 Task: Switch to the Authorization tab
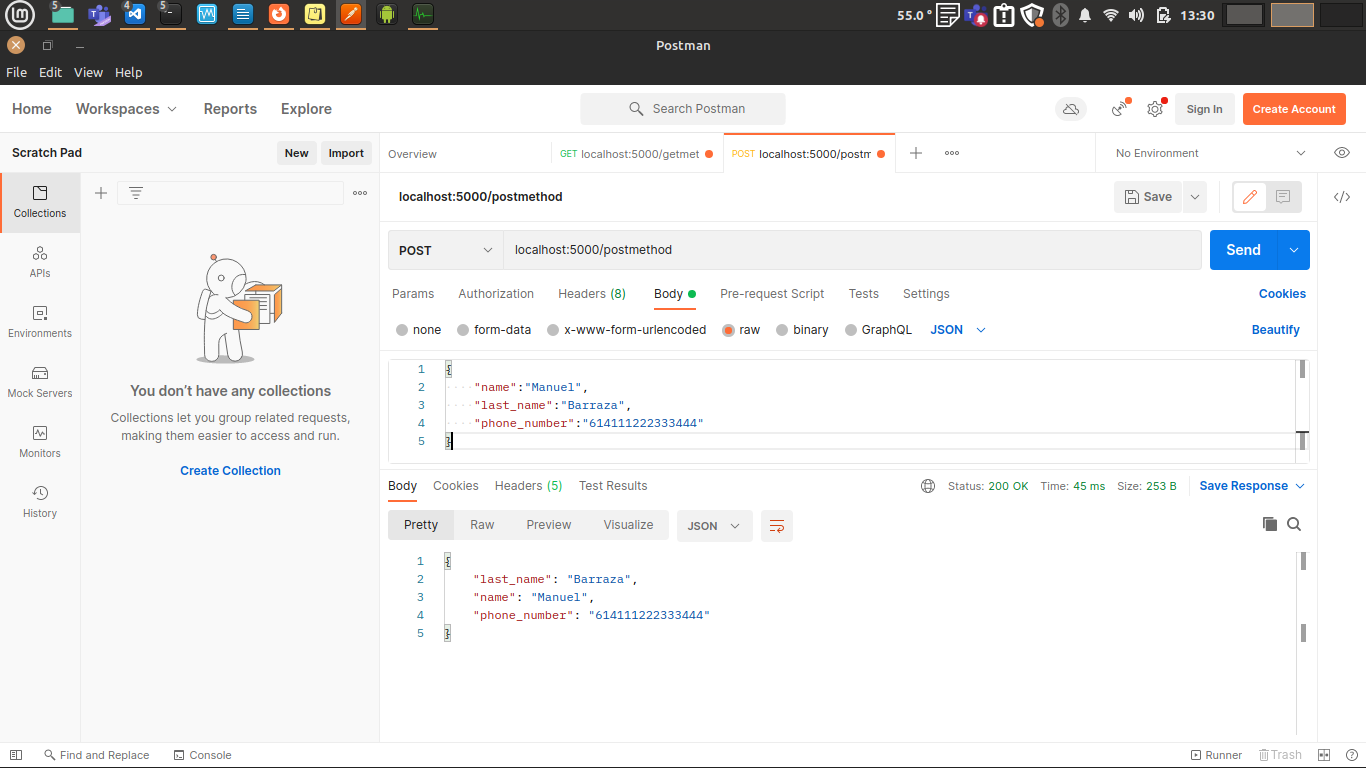point(496,294)
